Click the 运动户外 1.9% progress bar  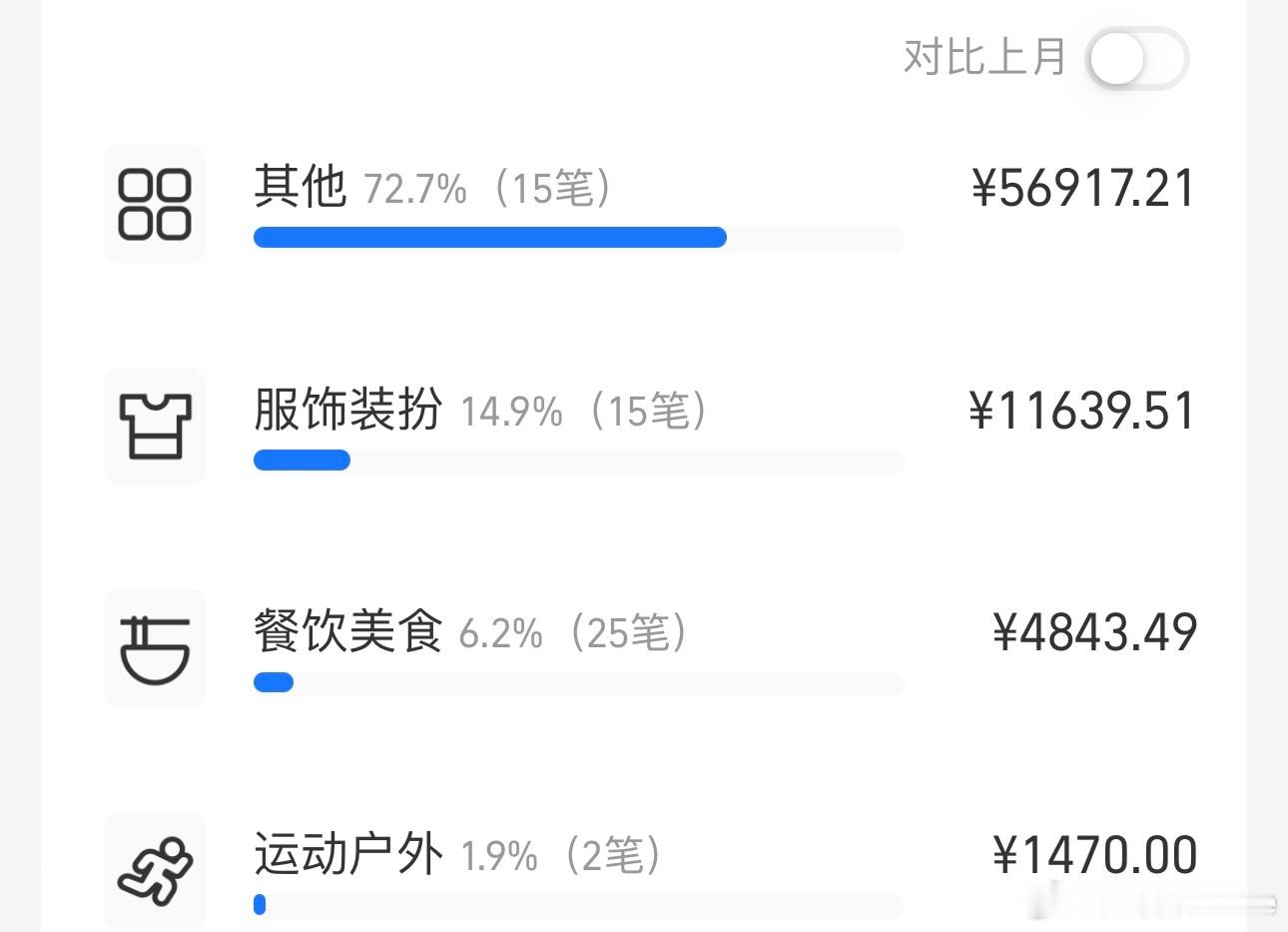click(579, 905)
